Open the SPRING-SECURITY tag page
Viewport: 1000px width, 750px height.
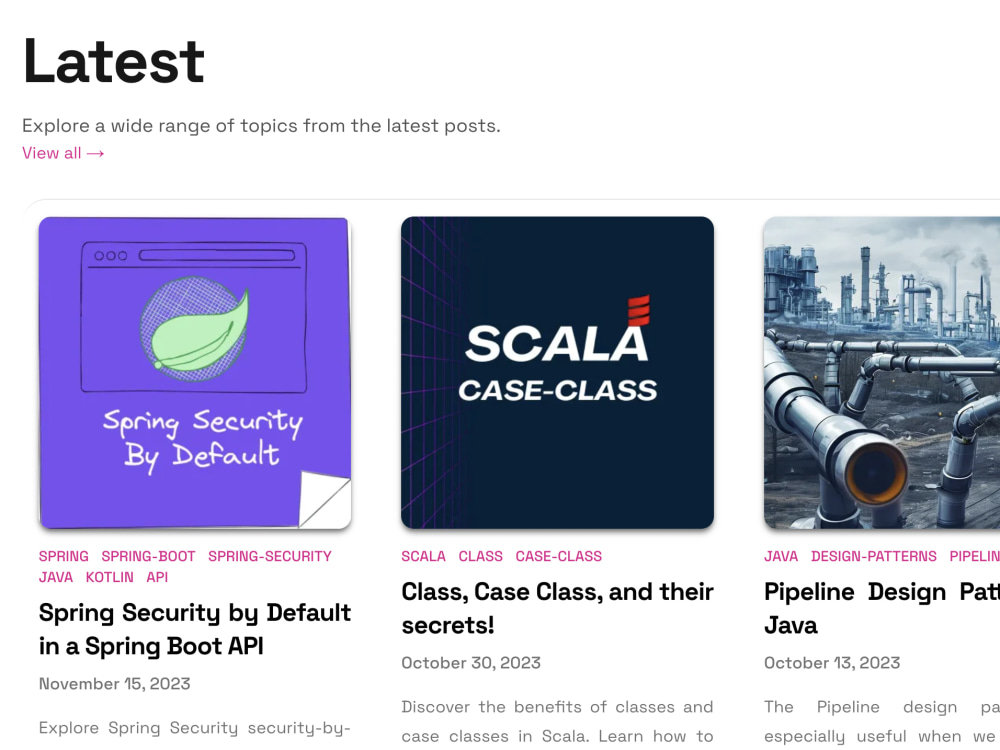click(x=269, y=556)
